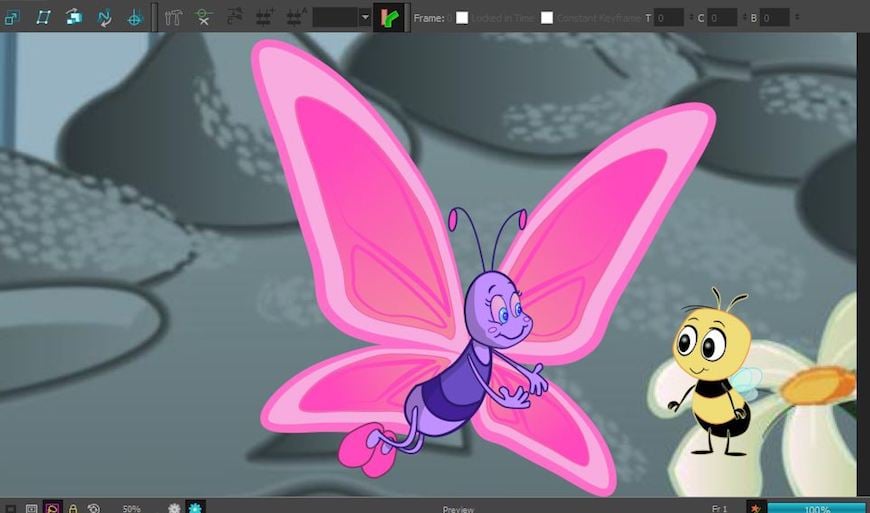Click the dimmed path adjust icon
This screenshot has width=870, height=513.
[234, 18]
